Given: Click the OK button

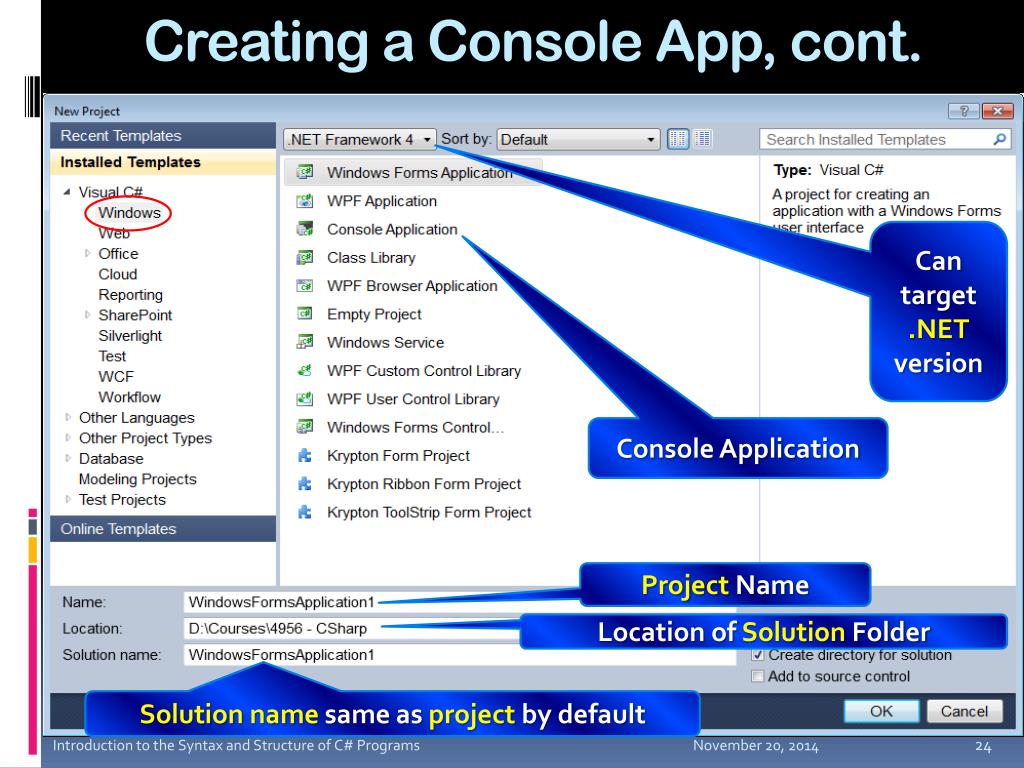Looking at the screenshot, I should tap(882, 711).
